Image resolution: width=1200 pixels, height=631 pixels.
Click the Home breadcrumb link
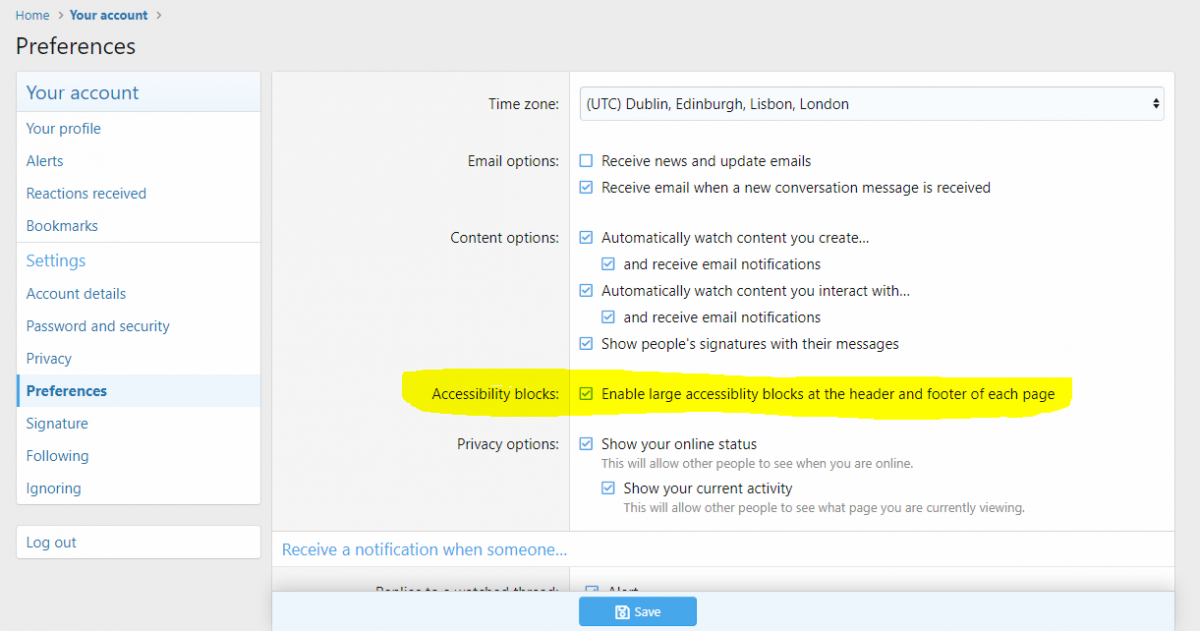point(33,15)
